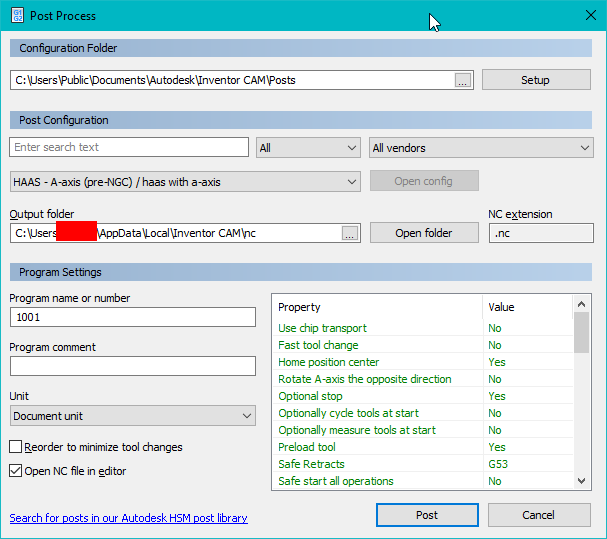Browse for output folder with ellipsis button

point(350,233)
